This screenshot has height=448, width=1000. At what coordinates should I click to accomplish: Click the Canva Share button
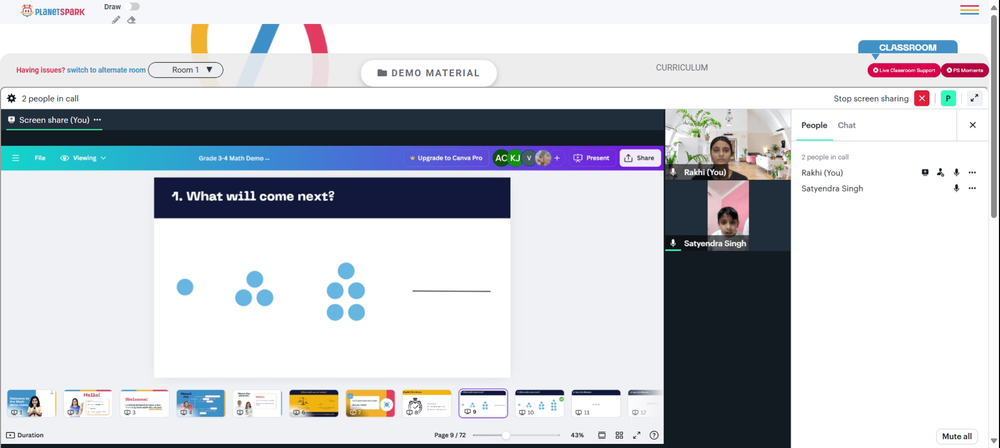click(640, 158)
